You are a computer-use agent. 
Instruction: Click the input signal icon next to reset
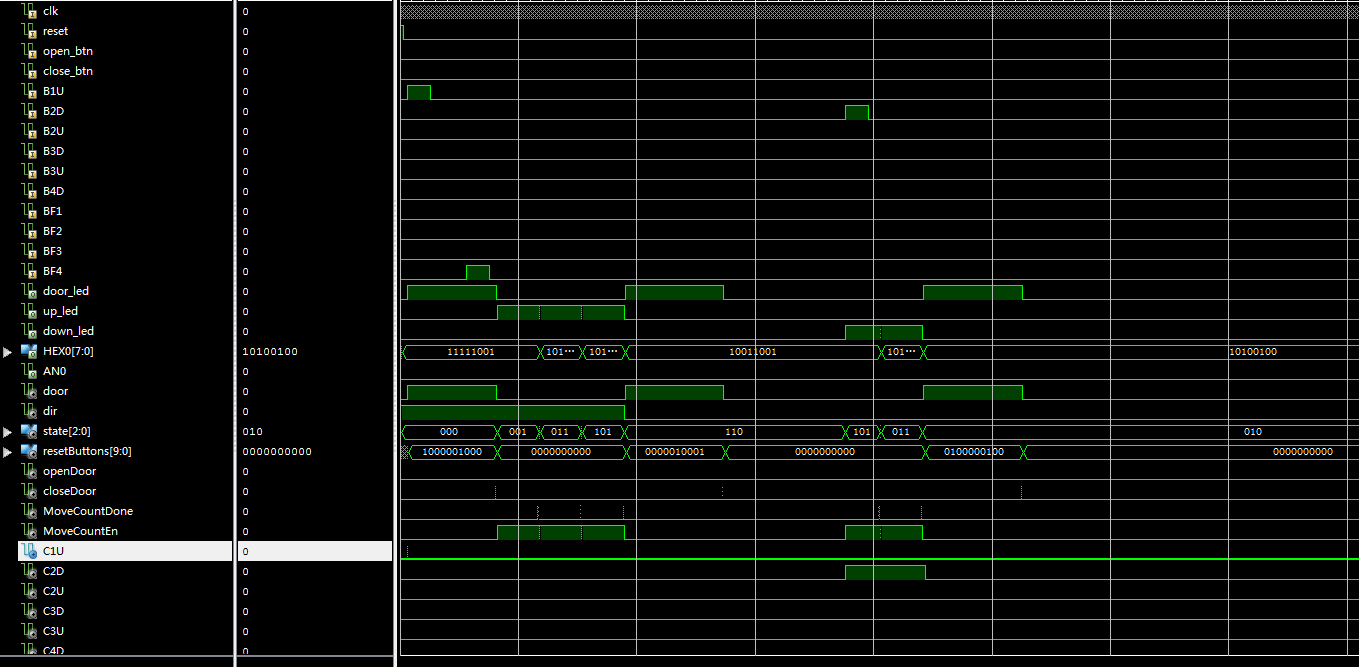(x=29, y=31)
